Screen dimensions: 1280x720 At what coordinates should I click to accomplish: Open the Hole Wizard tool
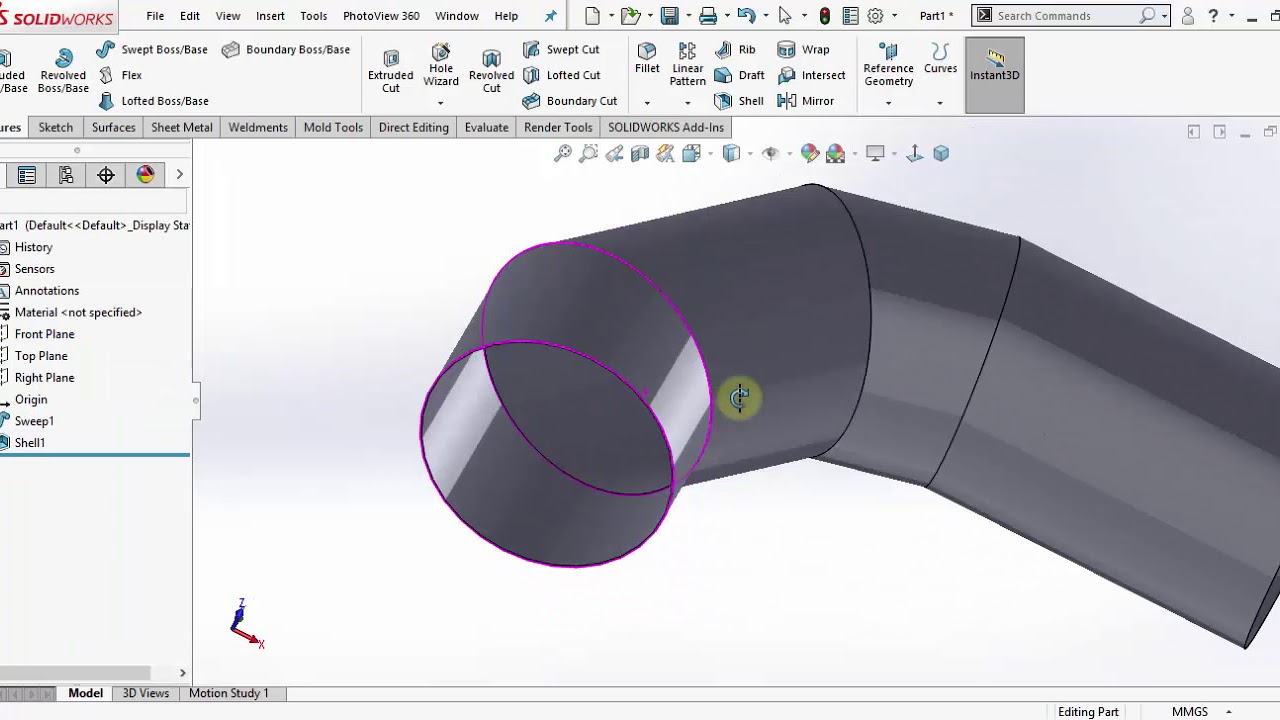tap(441, 66)
